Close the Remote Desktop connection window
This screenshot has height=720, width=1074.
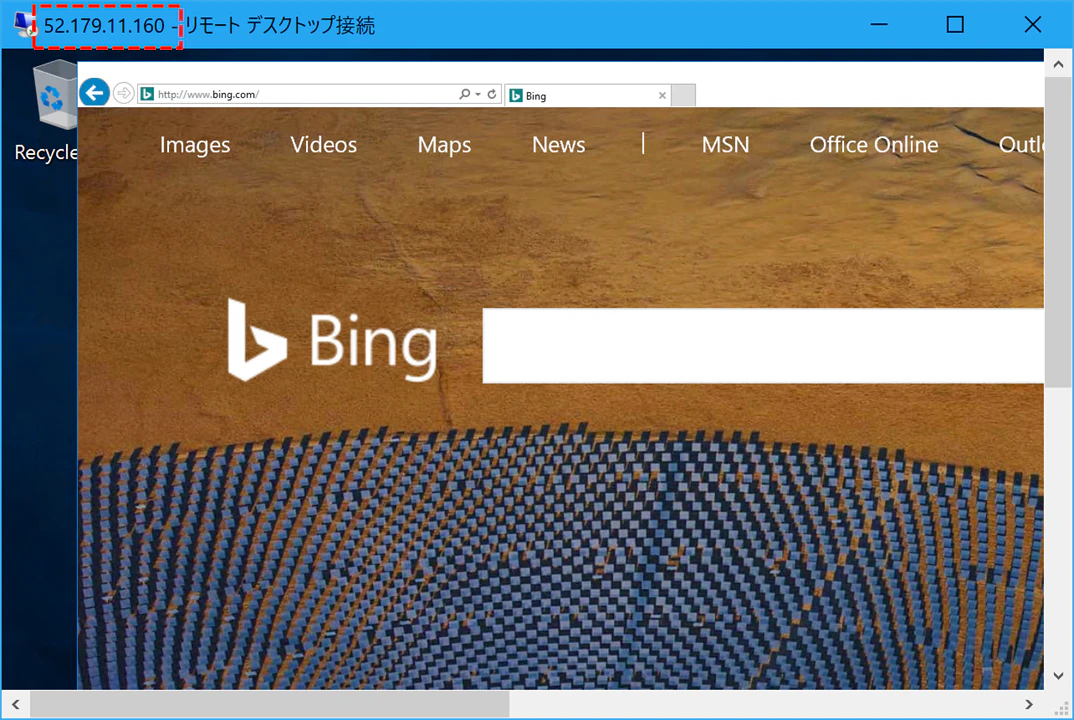pyautogui.click(x=1032, y=25)
